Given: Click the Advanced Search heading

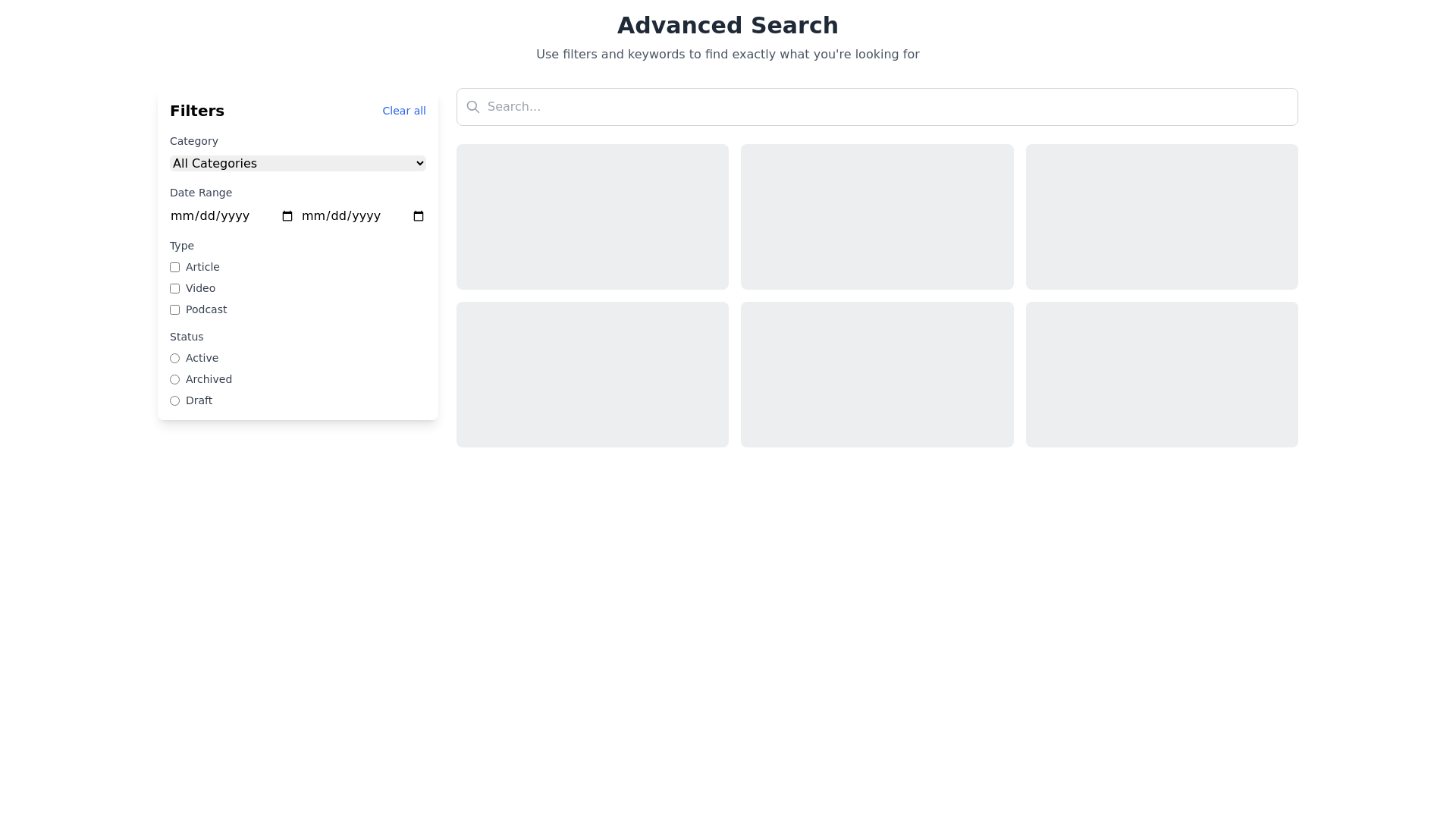Looking at the screenshot, I should pyautogui.click(x=728, y=25).
